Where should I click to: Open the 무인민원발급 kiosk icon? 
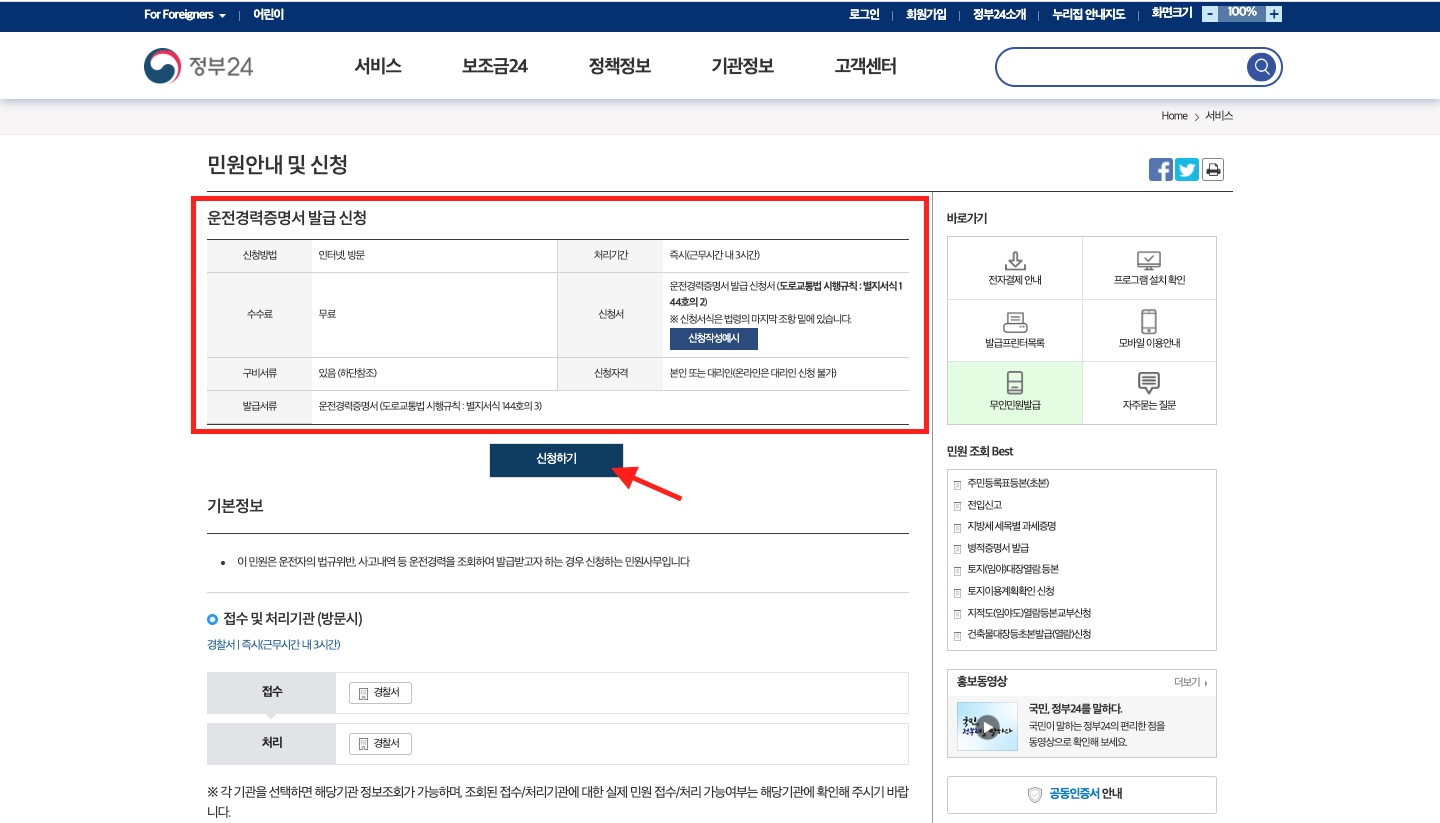1014,392
